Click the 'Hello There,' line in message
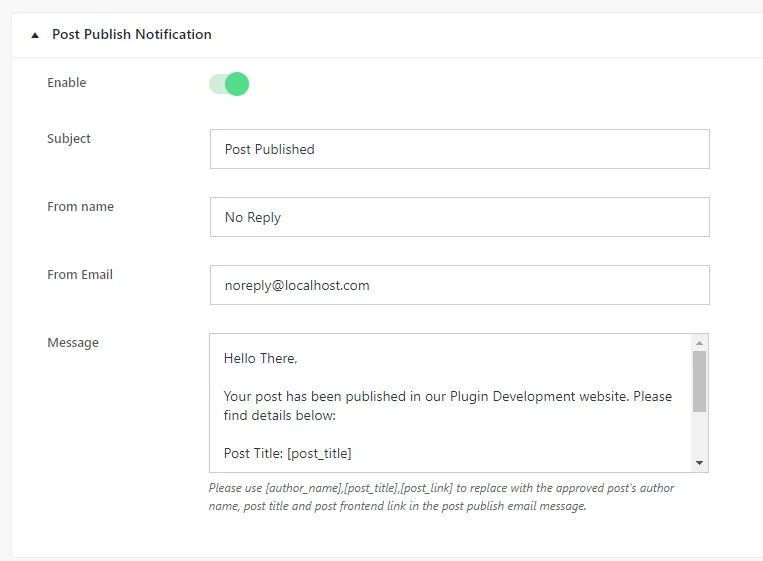This screenshot has width=763, height=561. 260,359
